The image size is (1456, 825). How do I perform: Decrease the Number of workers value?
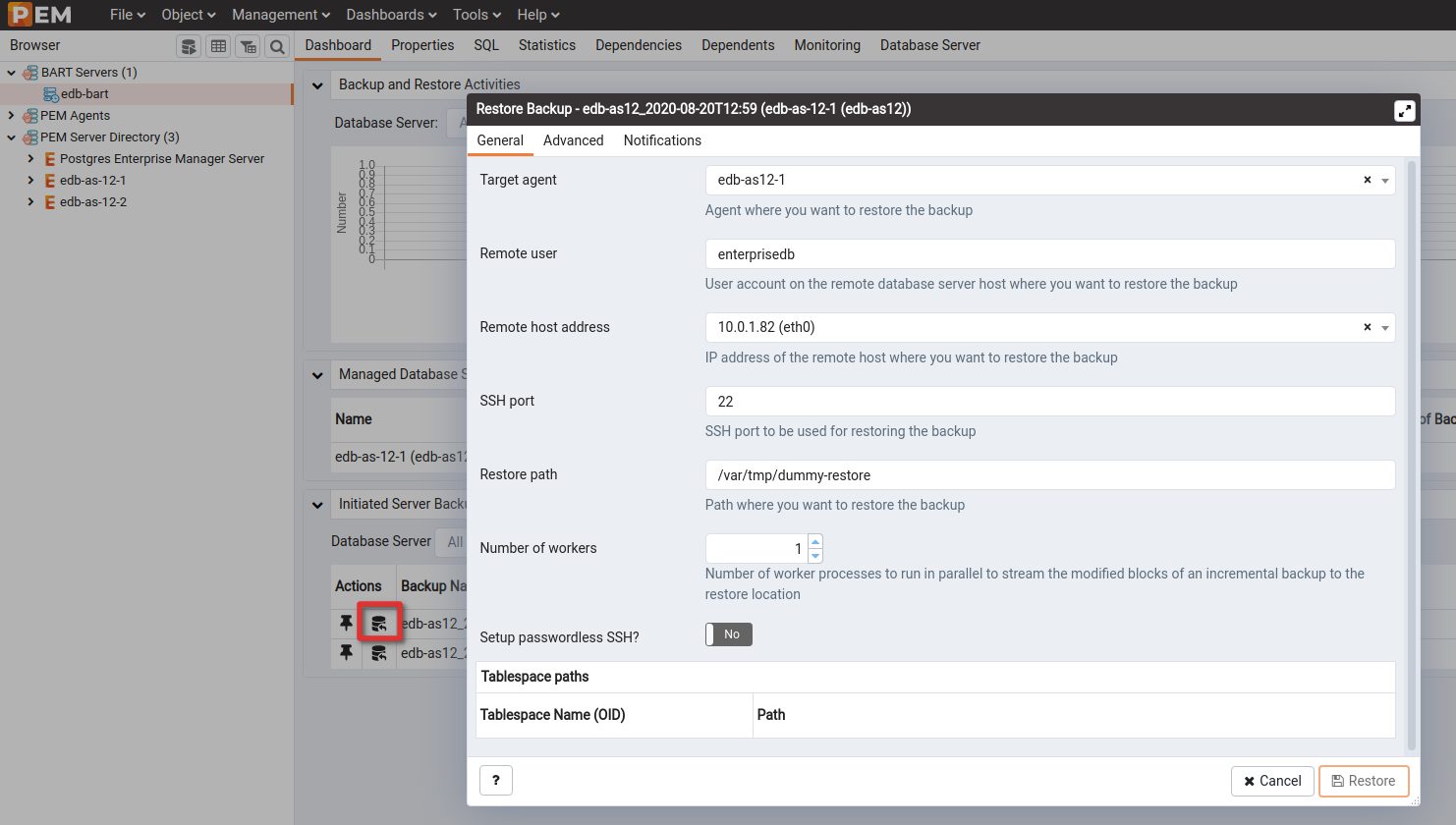815,556
